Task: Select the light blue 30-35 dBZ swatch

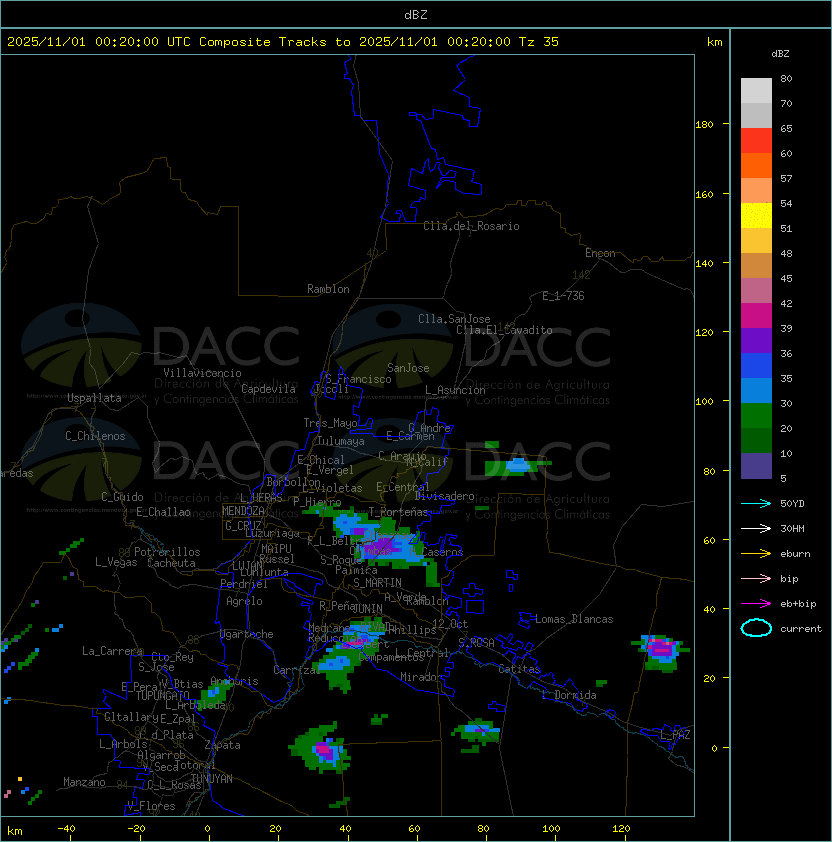Action: (756, 390)
